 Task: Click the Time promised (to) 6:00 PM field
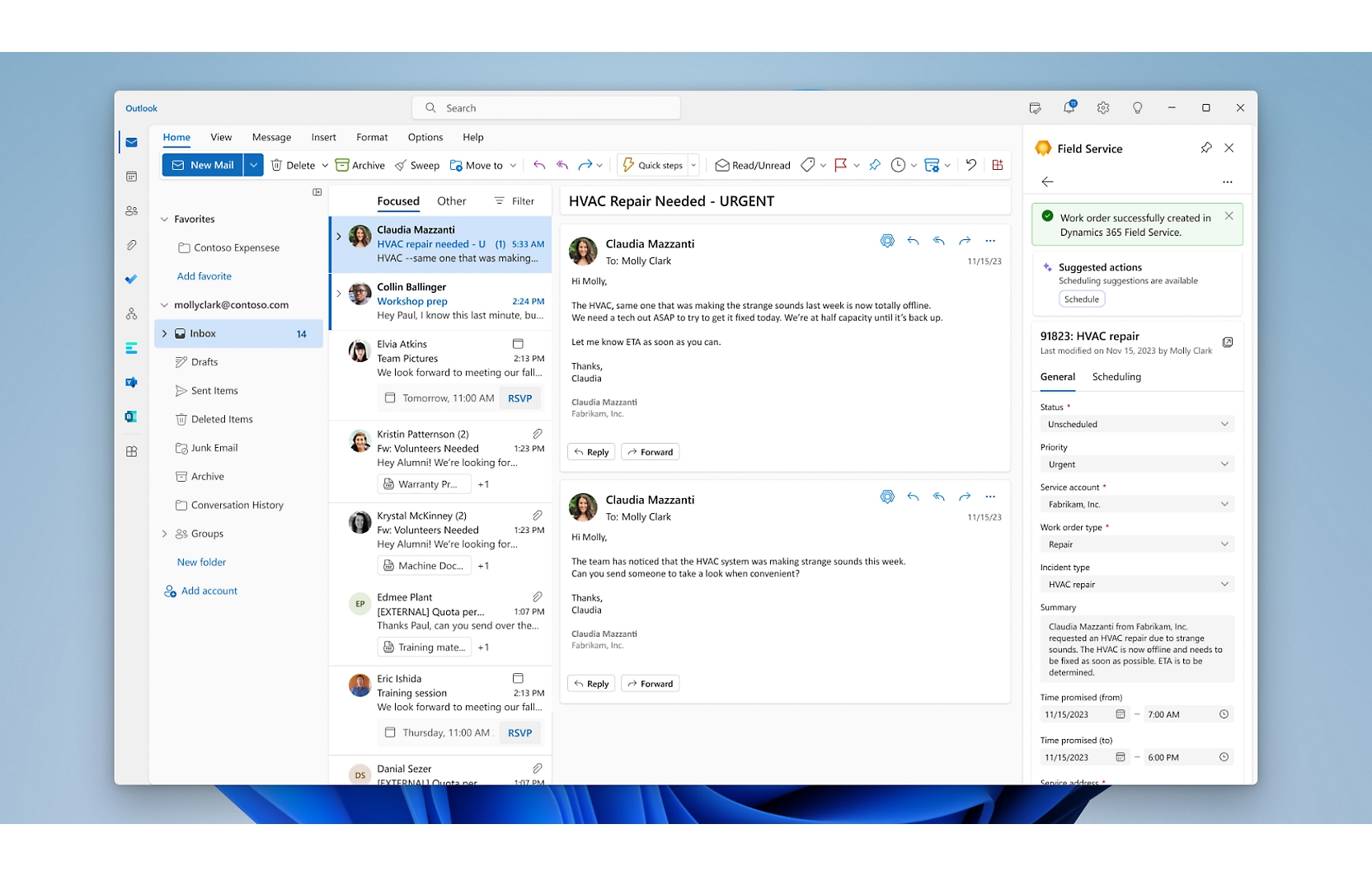(1188, 757)
